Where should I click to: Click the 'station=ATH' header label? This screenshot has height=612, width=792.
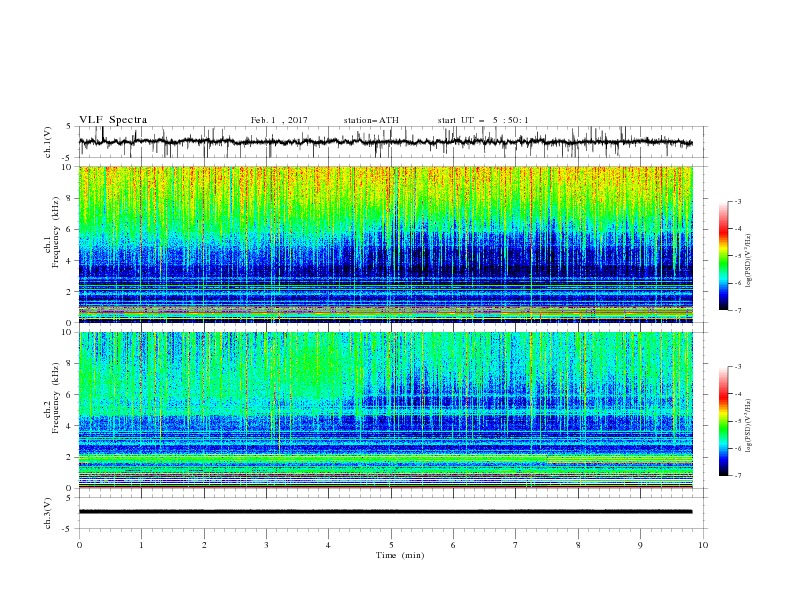tap(371, 120)
